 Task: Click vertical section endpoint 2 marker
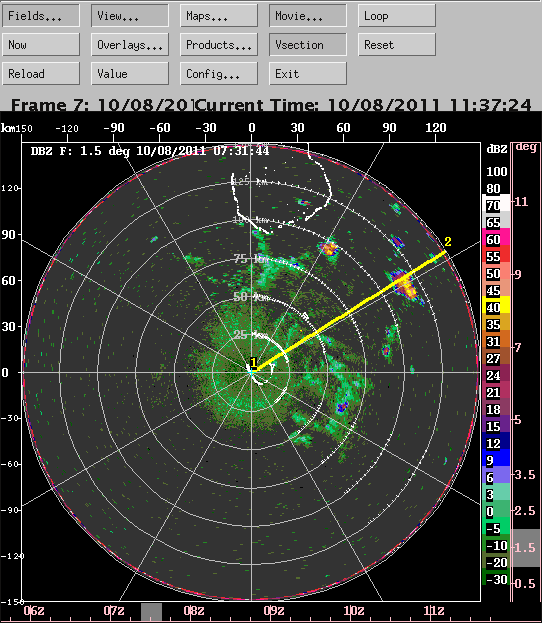point(448,242)
